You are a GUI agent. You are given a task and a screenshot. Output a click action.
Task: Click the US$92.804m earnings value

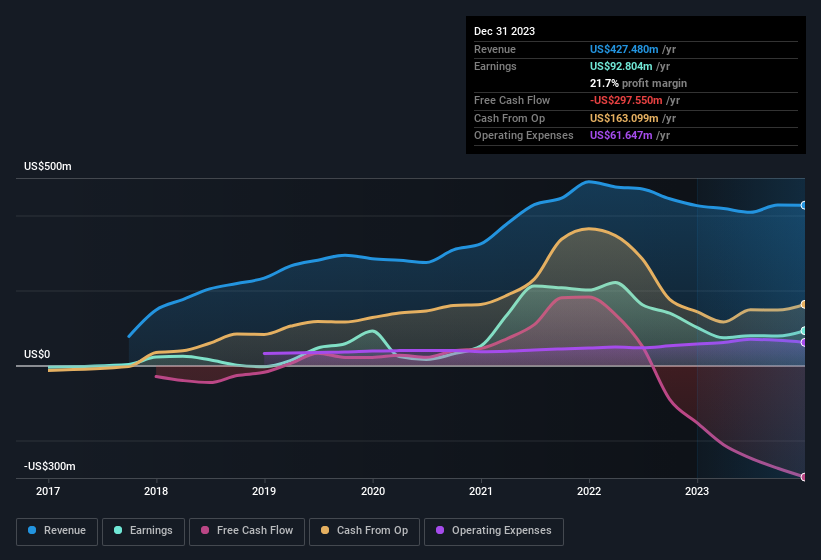pos(621,66)
